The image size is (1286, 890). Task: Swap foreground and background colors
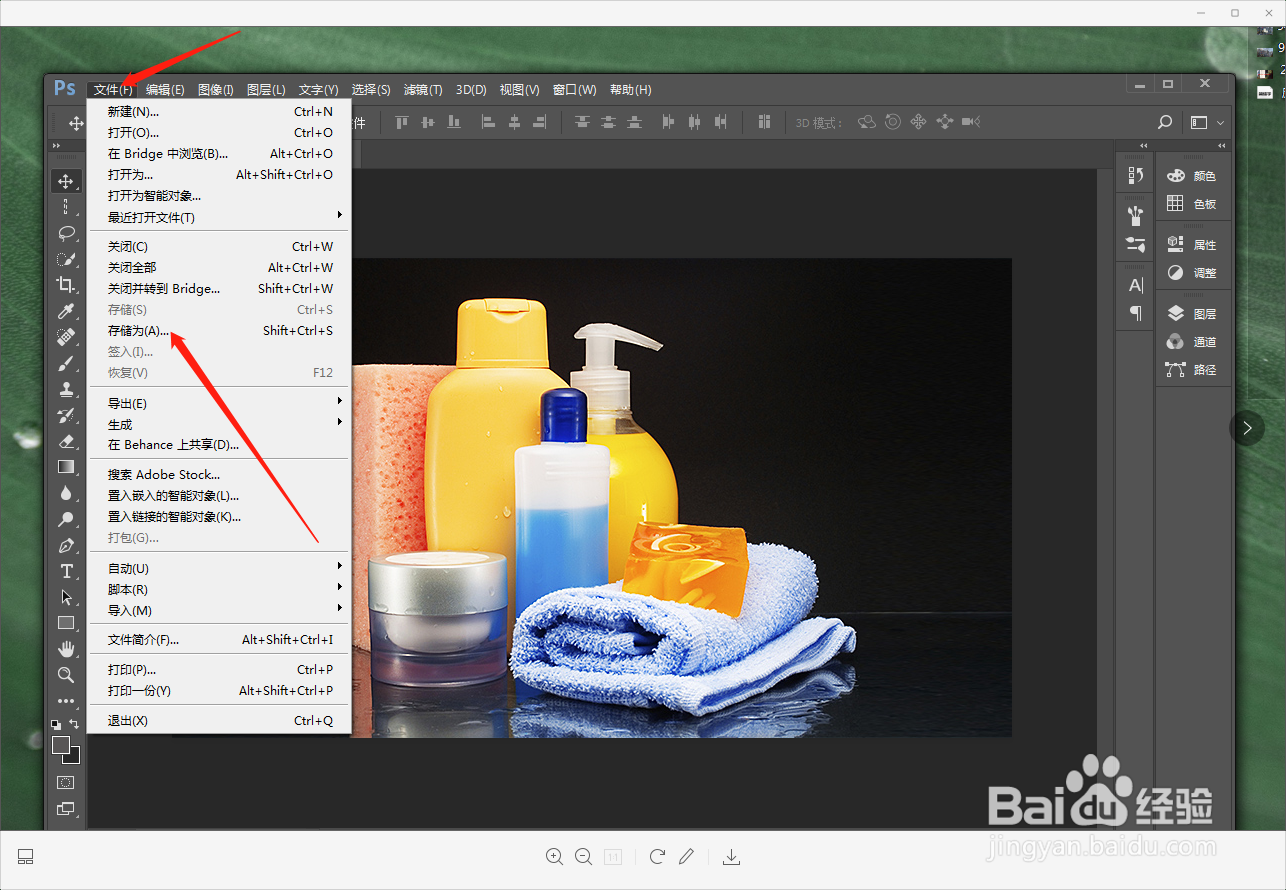click(x=74, y=725)
